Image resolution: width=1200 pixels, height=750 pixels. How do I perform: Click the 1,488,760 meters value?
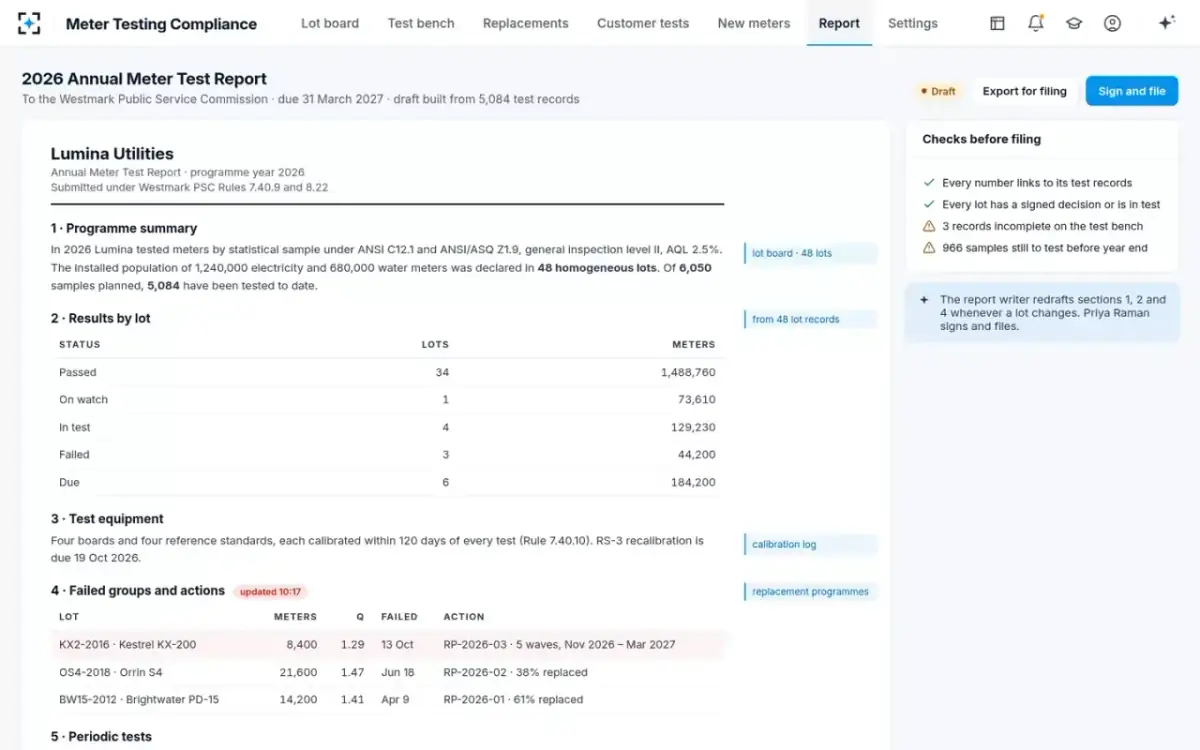coord(688,372)
